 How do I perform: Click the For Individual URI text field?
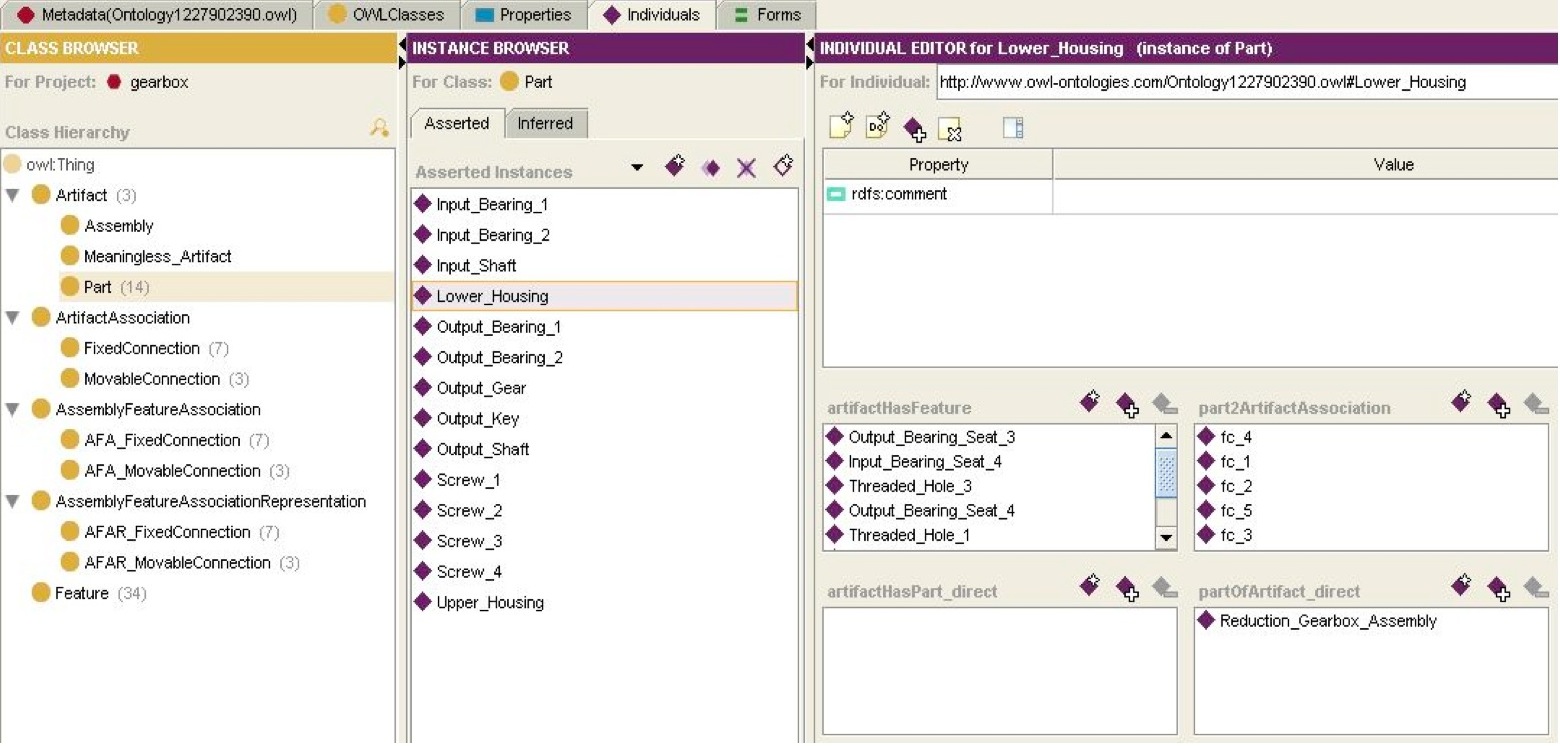1245,82
